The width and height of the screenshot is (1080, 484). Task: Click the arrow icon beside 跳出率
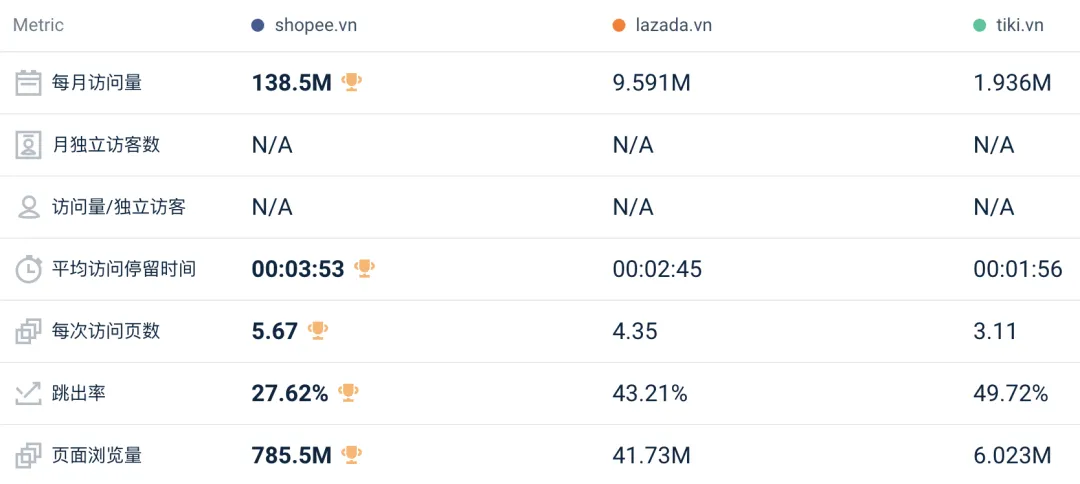coord(28,393)
